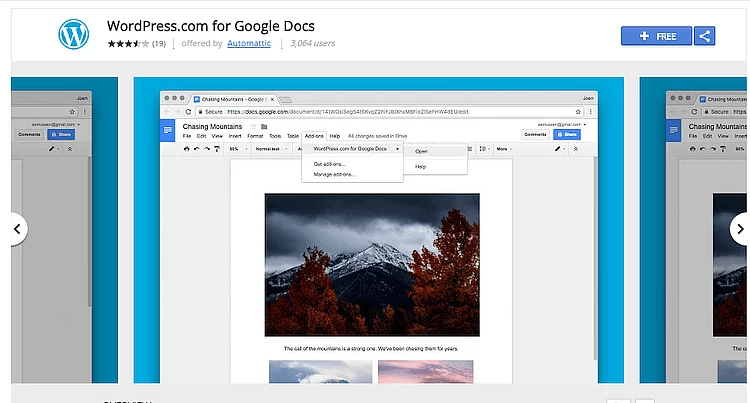Click the WordPress logo icon
Screen dimensions: 750x403
point(73,36)
